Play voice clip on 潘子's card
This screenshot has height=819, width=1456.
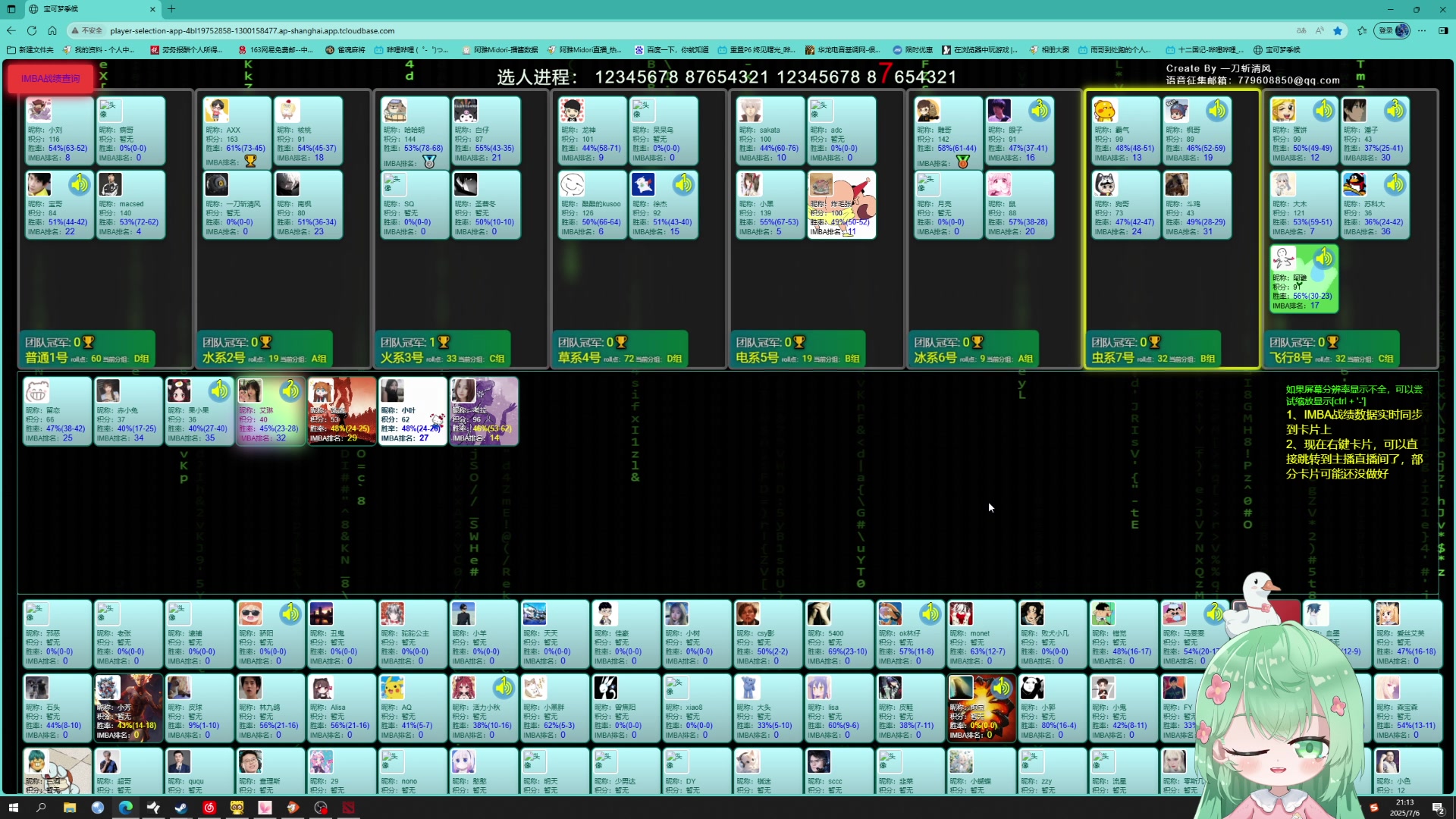[x=1395, y=110]
